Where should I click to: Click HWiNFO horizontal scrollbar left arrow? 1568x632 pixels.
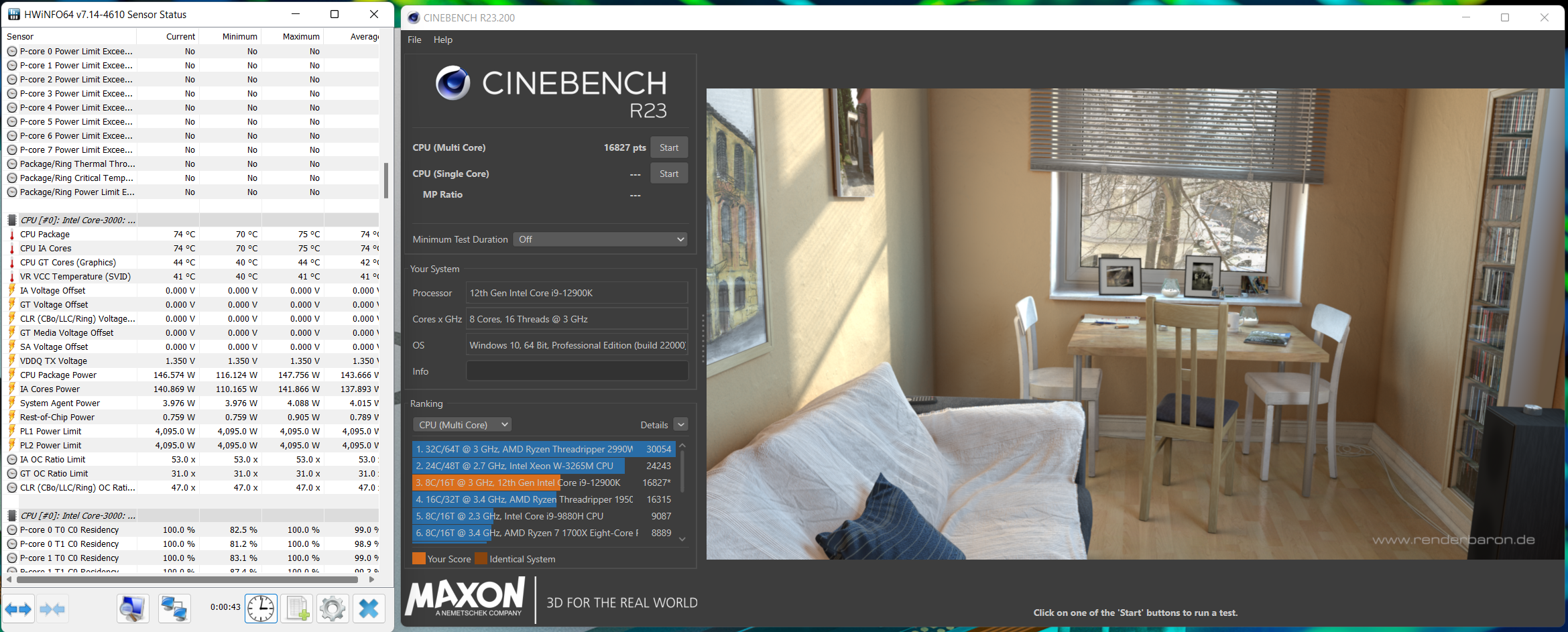pos(9,579)
